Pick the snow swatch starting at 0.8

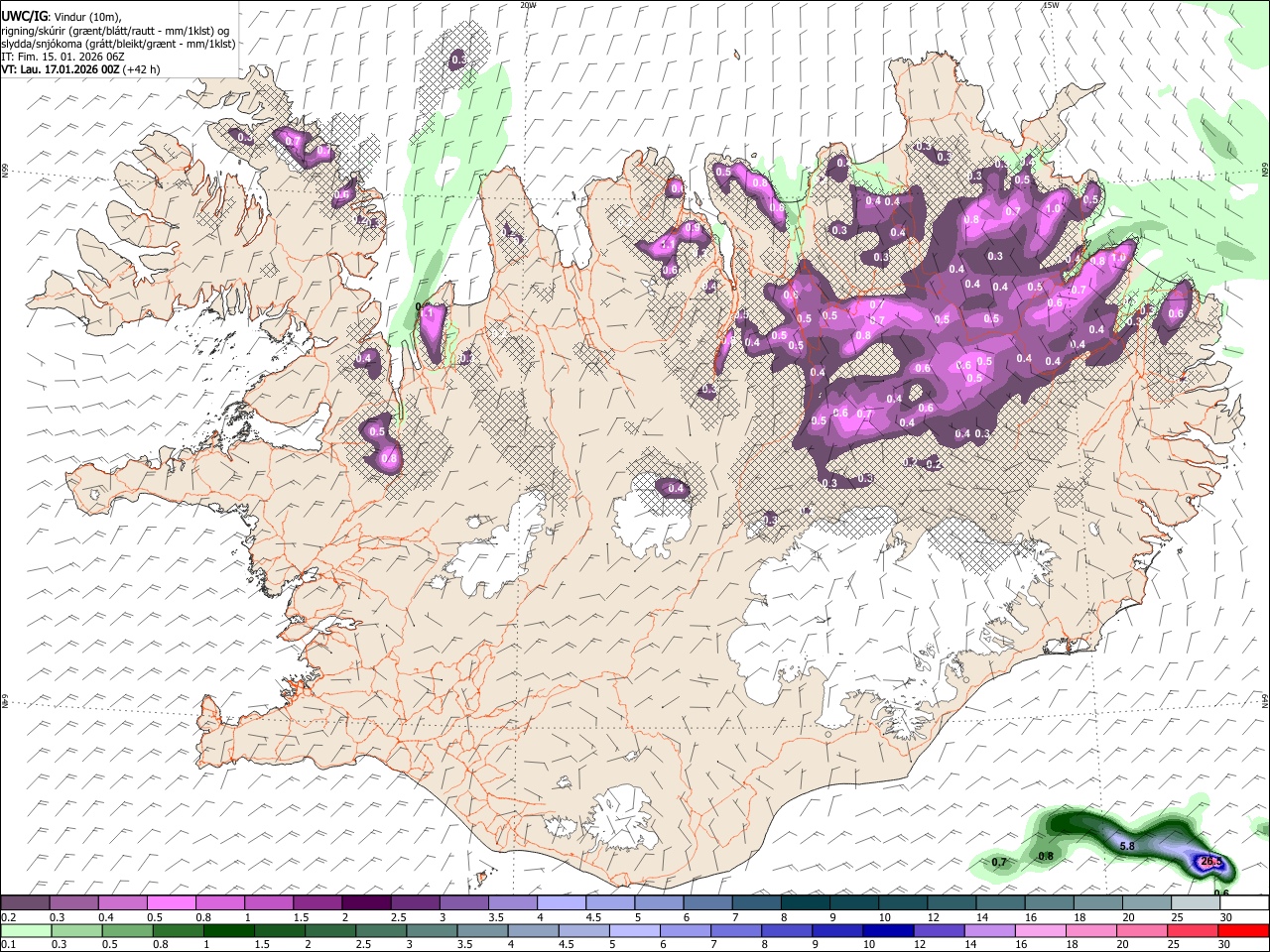[219, 903]
